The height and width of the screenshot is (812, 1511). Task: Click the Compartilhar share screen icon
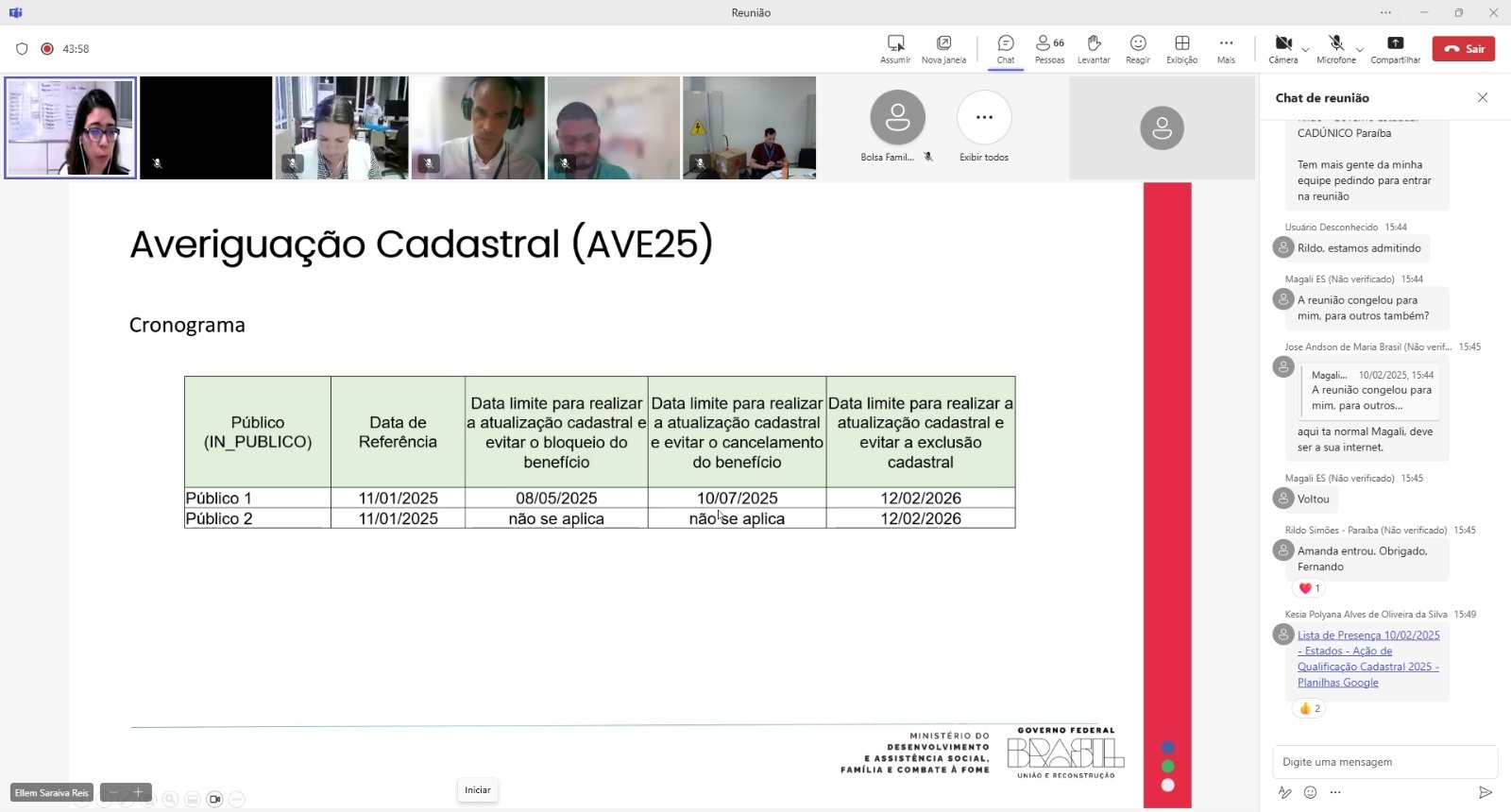coord(1395,43)
